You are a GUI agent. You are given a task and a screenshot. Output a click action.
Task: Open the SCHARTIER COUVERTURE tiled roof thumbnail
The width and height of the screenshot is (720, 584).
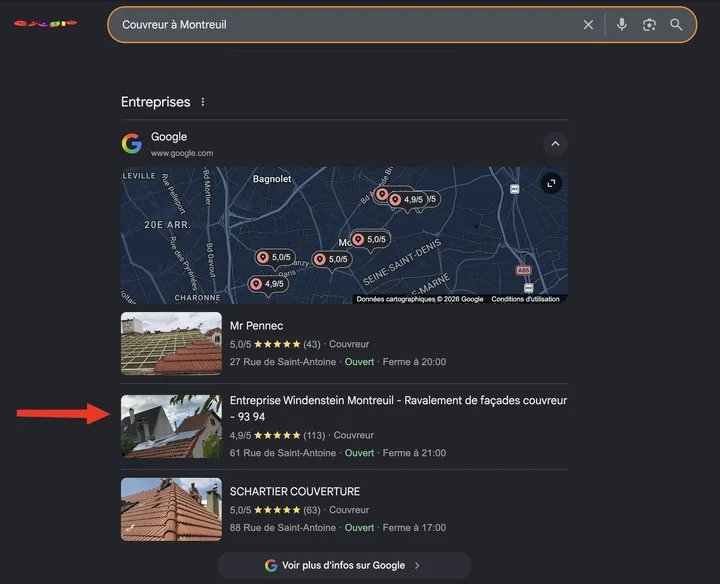[x=171, y=509]
